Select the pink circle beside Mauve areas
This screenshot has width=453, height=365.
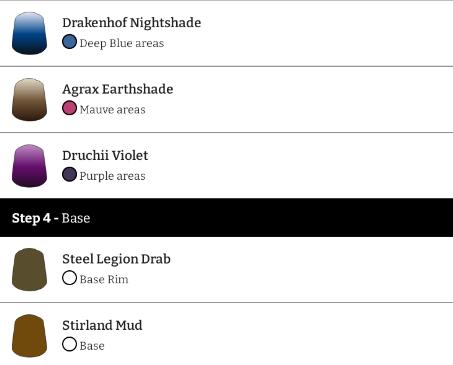click(69, 108)
